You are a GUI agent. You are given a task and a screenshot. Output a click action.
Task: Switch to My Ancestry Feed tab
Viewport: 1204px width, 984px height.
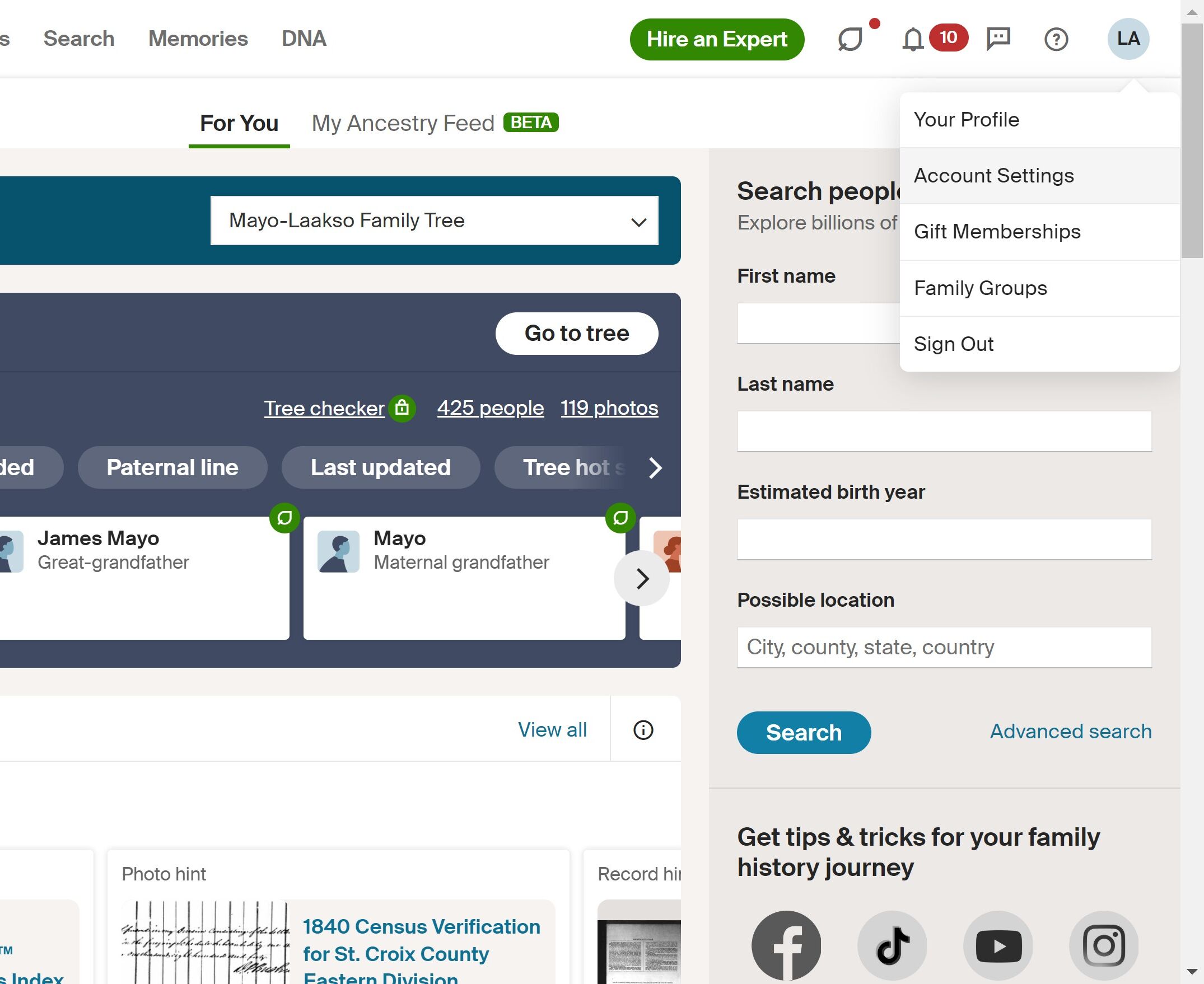click(403, 123)
